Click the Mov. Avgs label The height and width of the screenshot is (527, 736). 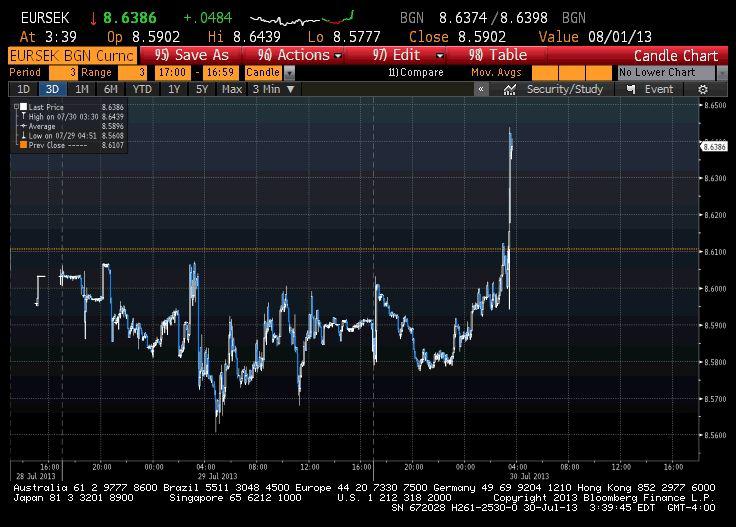point(496,72)
